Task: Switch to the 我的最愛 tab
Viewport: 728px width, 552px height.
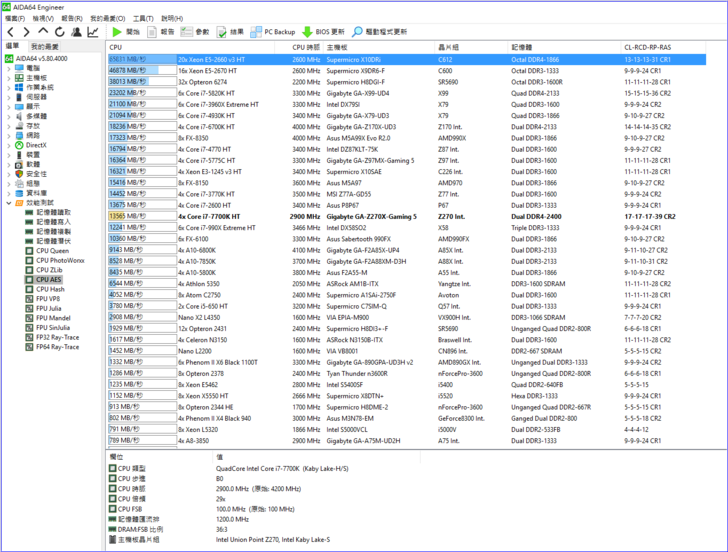Action: click(44, 47)
